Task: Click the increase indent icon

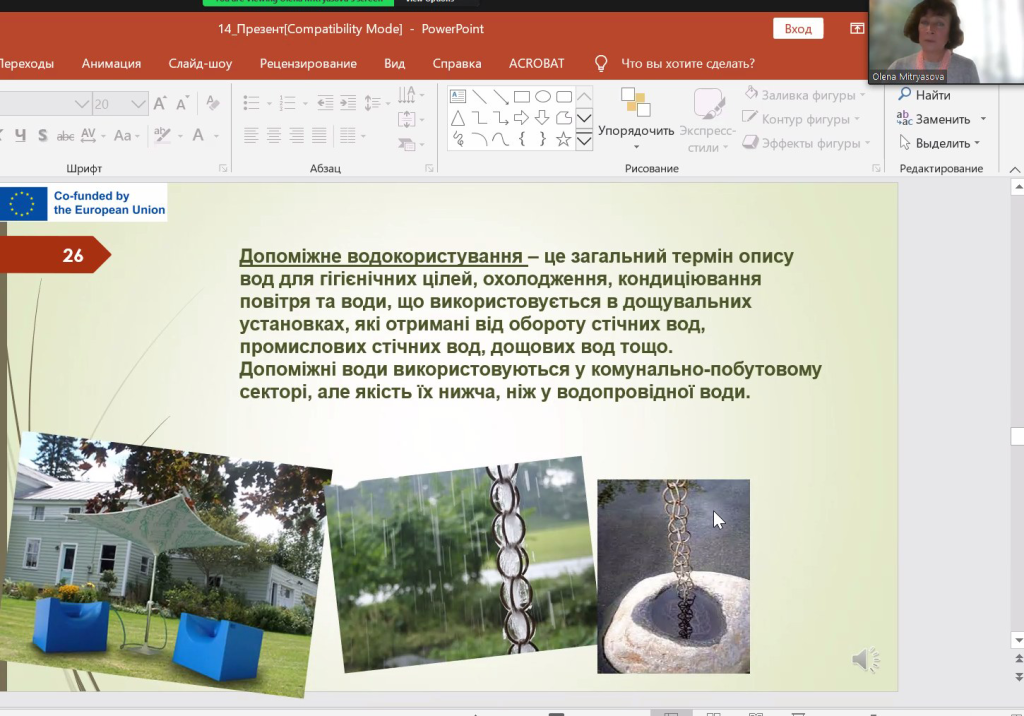Action: pyautogui.click(x=347, y=104)
